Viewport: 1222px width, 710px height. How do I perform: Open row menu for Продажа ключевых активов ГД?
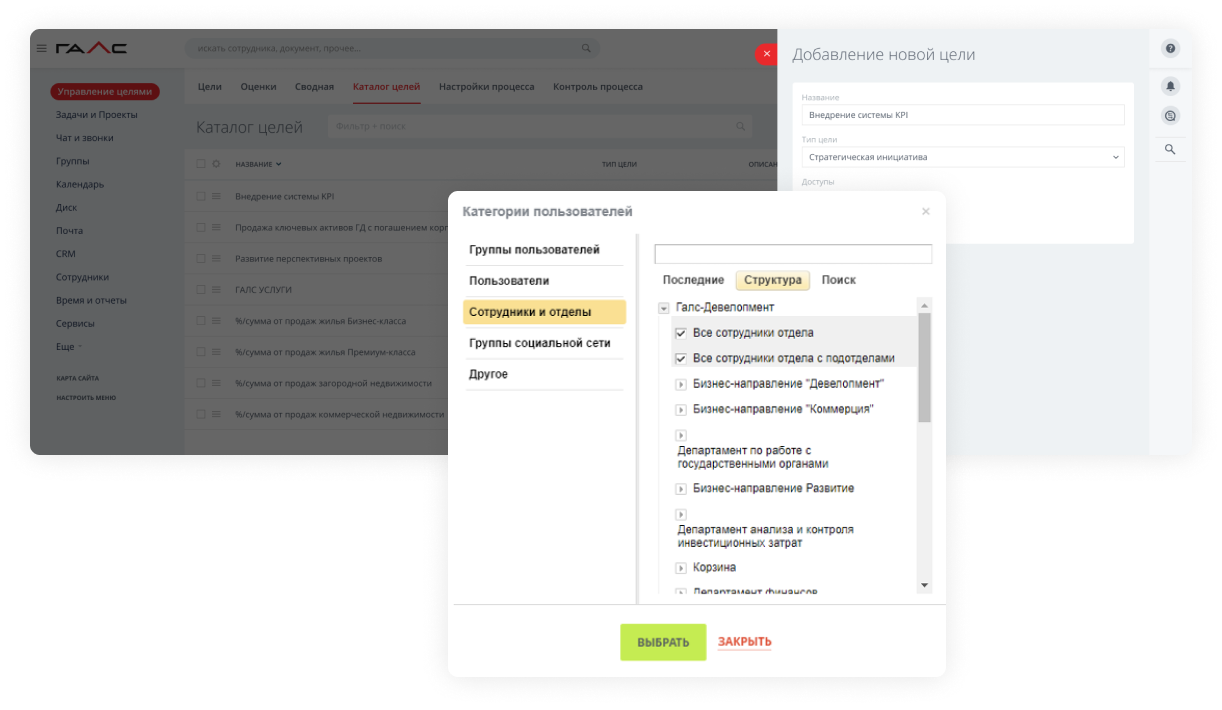[x=216, y=227]
